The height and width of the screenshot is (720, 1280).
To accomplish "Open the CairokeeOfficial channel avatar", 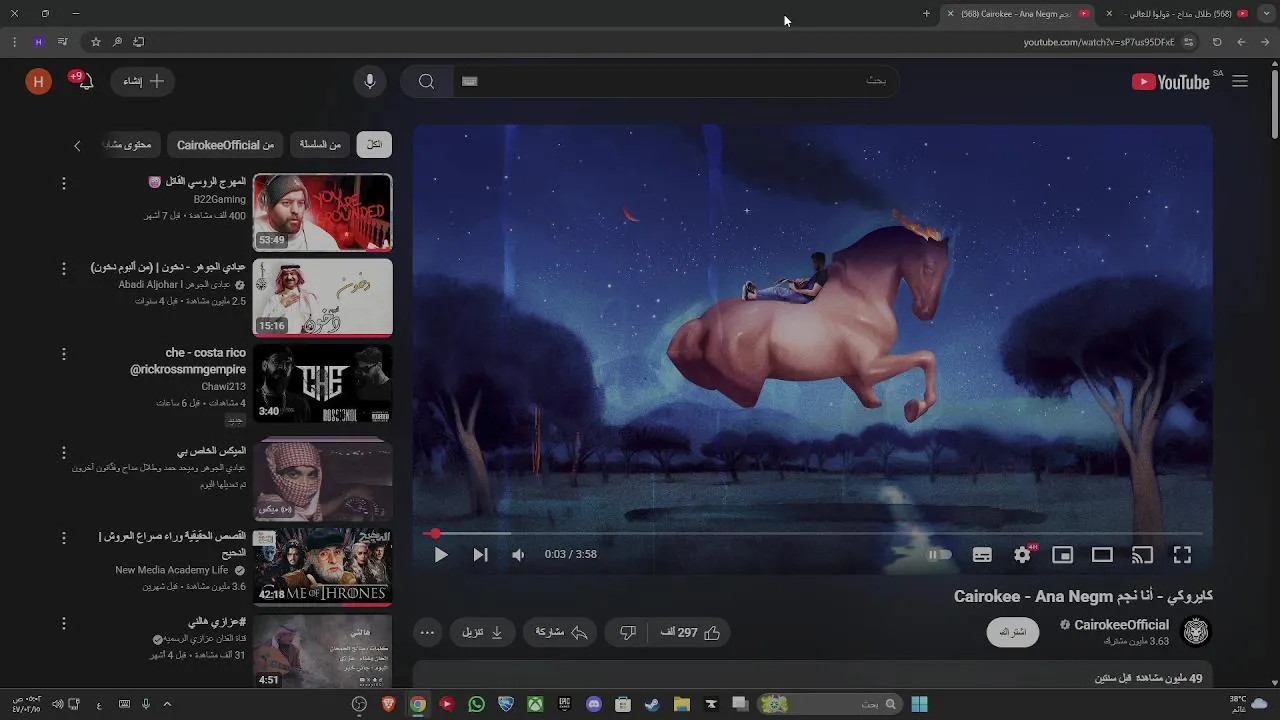I will click(x=1196, y=632).
